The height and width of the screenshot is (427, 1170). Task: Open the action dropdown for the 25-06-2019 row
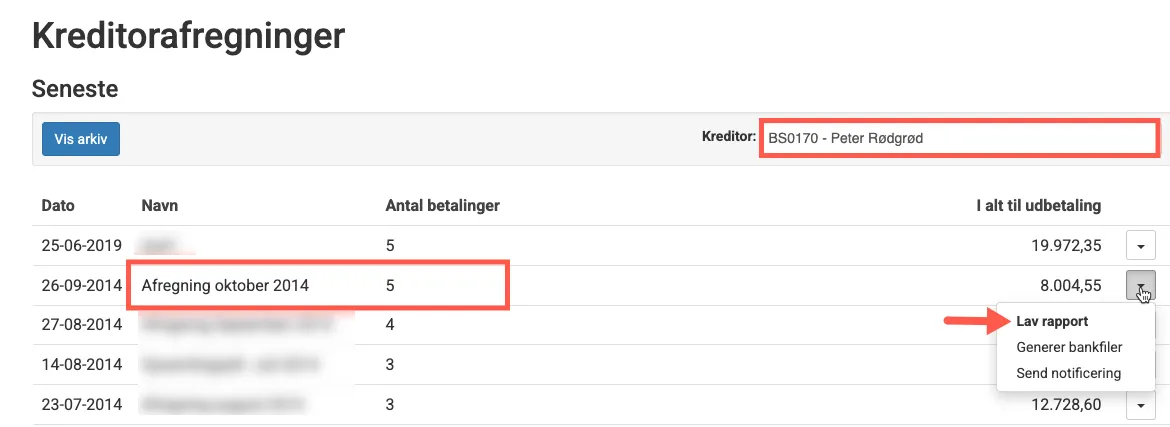pos(1141,244)
